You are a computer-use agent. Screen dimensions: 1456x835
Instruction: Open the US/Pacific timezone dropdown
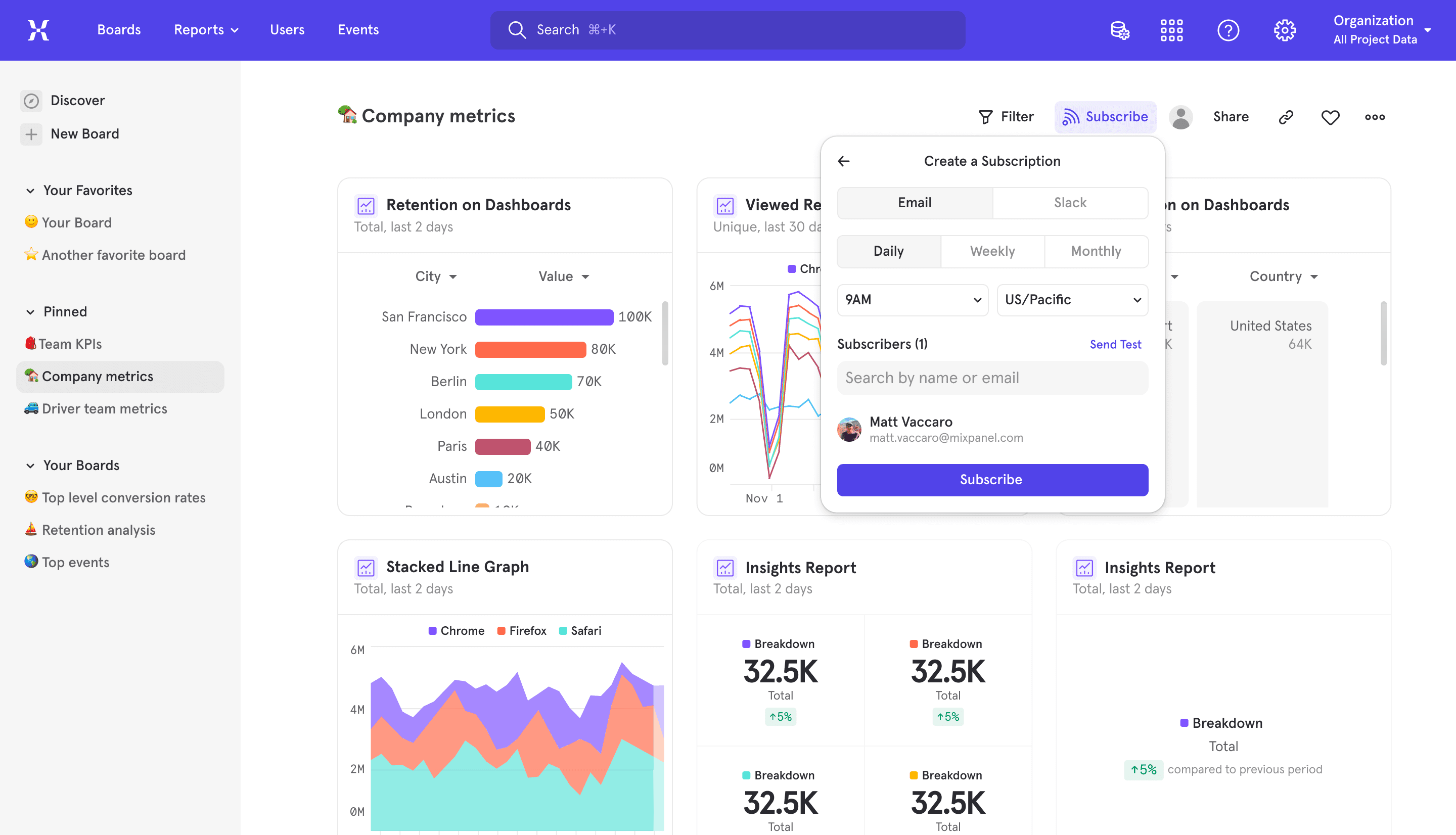tap(1072, 300)
